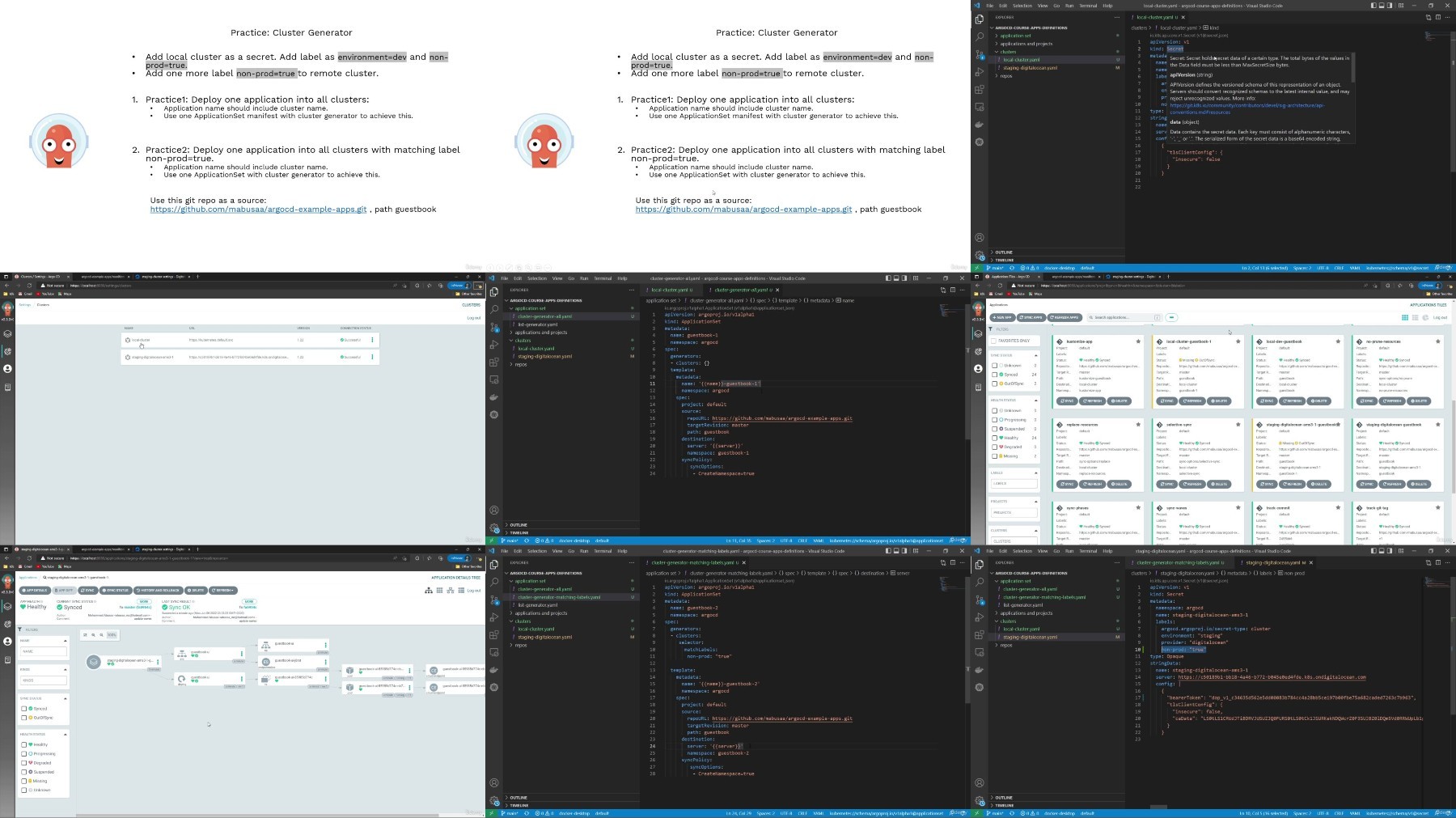Open Extensions view in local-cluster.yaml VS Code window
This screenshot has height=818, width=1456.
tap(980, 90)
